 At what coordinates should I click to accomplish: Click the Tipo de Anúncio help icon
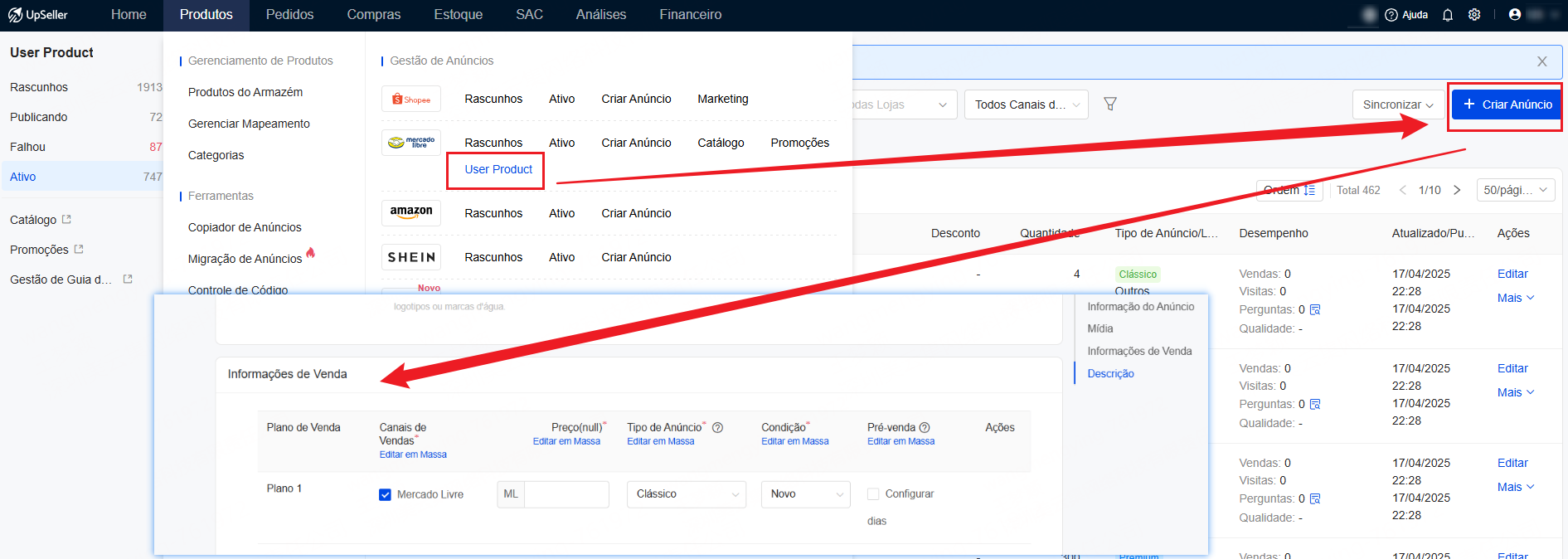tap(718, 428)
